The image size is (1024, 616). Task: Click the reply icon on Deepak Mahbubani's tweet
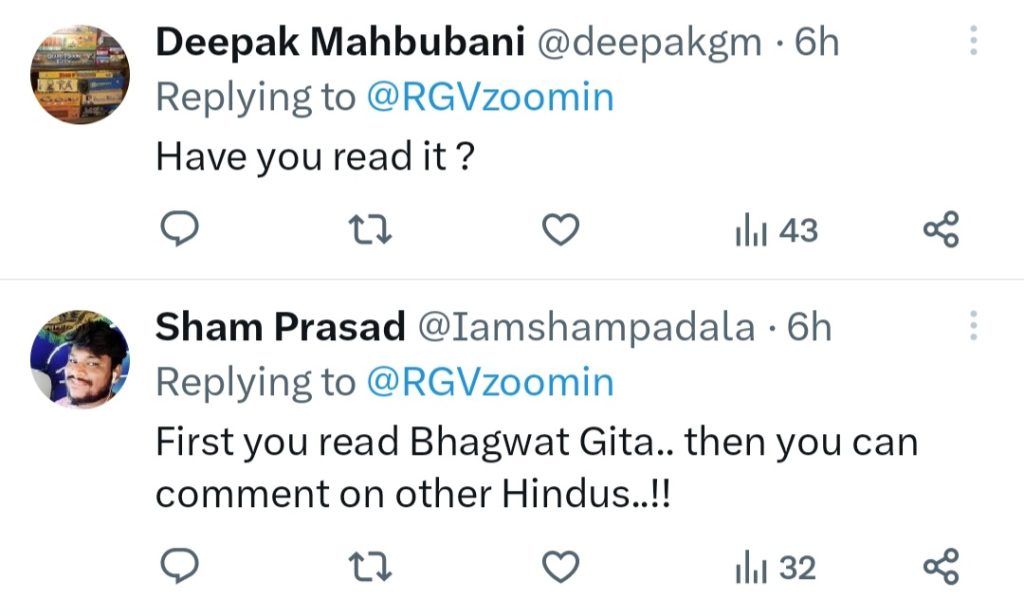point(180,230)
